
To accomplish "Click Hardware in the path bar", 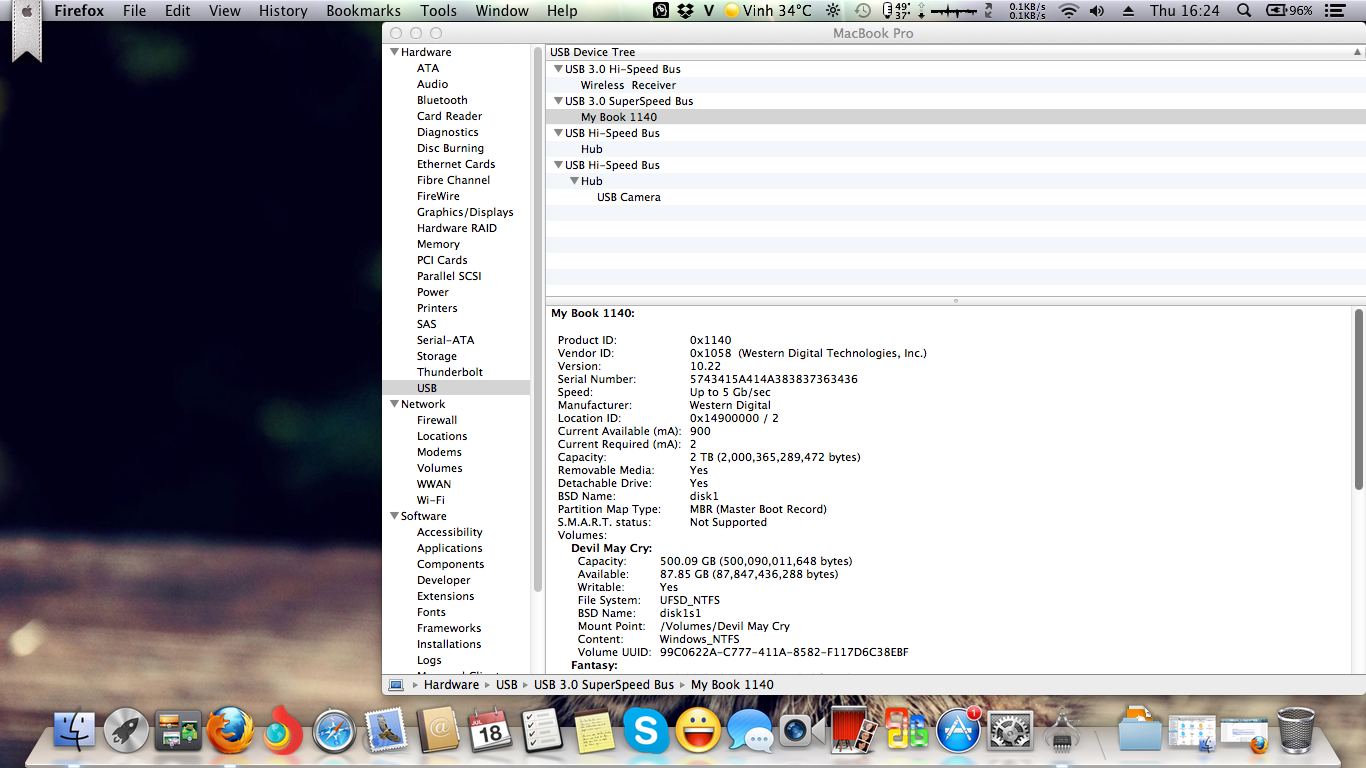I will tap(451, 685).
